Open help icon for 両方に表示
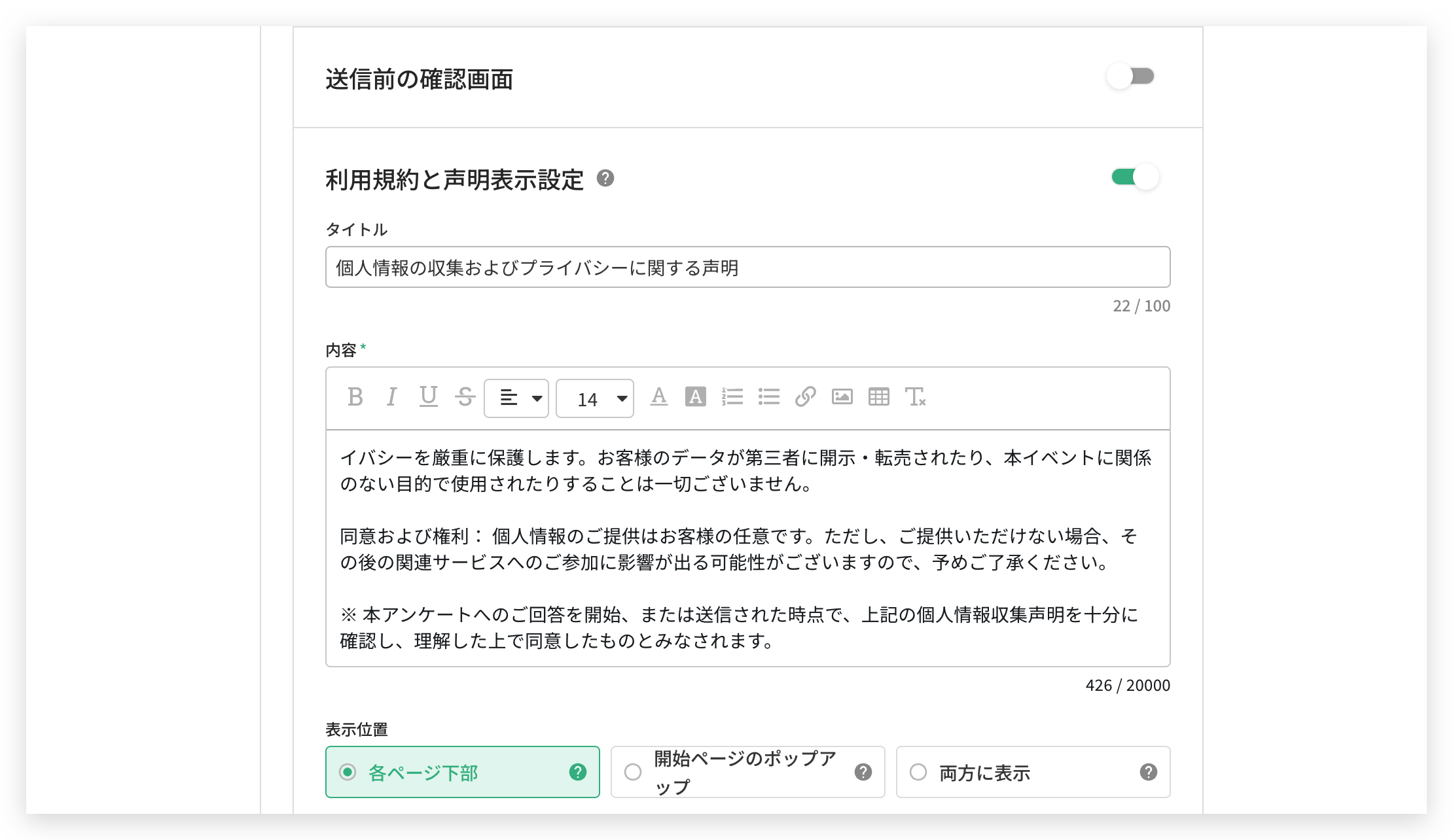 (1149, 773)
